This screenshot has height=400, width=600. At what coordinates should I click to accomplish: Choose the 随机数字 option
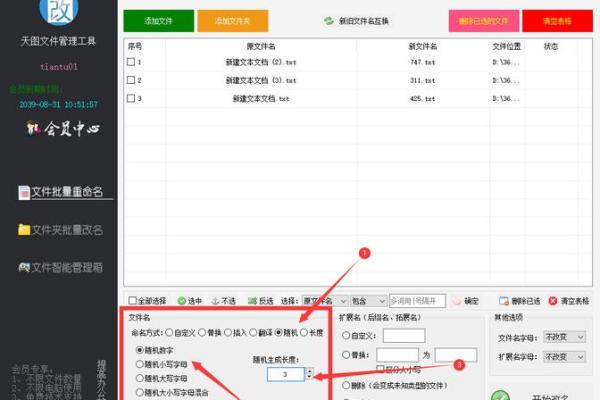click(140, 350)
